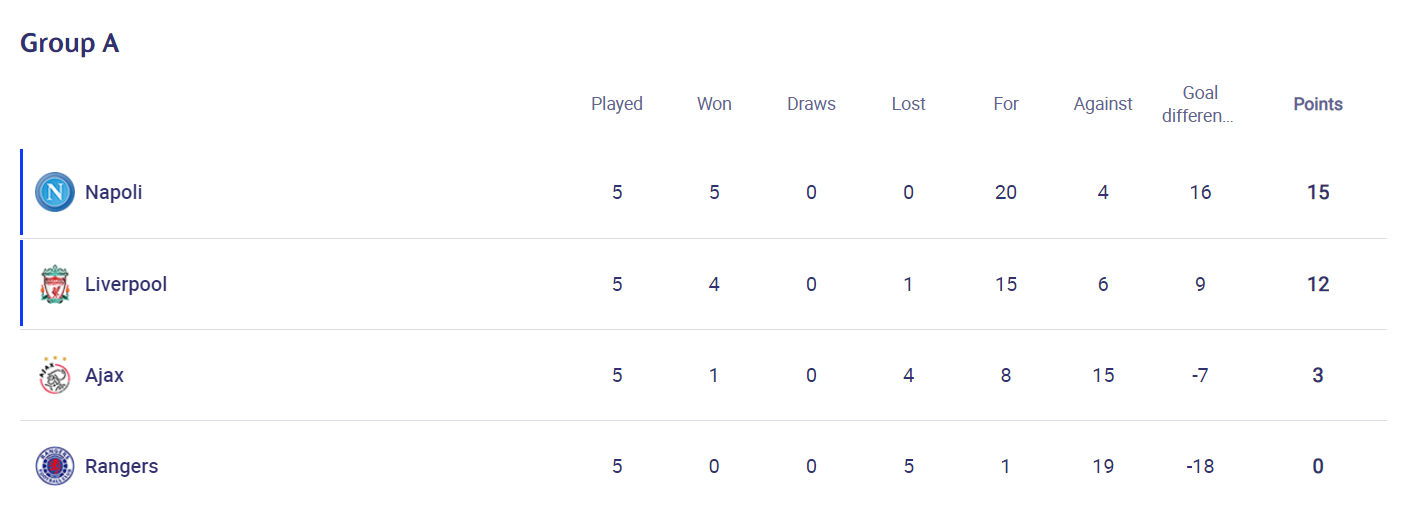Screen dimensions: 1416x512
Task: Click the For column header
Action: [1006, 104]
